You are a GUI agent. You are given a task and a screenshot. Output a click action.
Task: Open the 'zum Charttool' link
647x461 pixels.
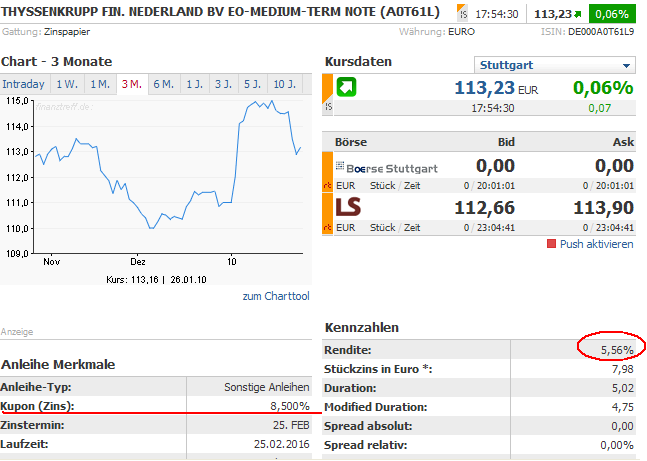click(x=276, y=296)
